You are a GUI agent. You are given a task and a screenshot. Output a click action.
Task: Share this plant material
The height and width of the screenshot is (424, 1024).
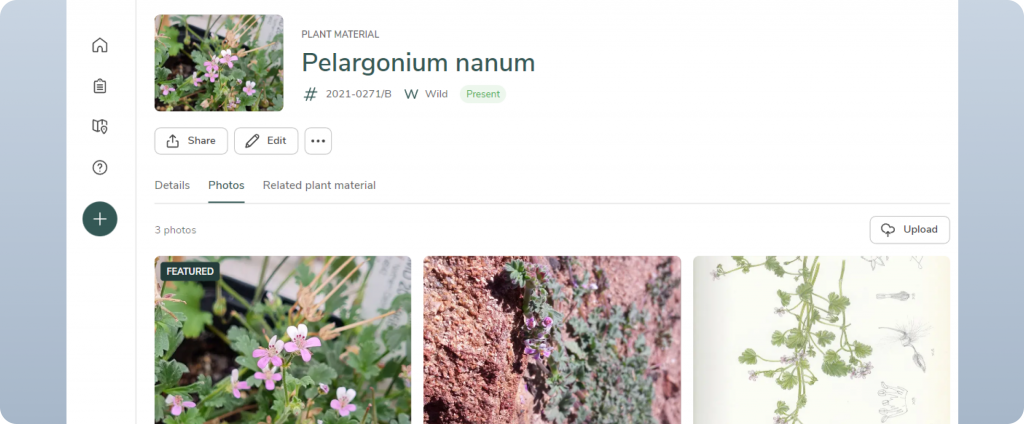[191, 140]
